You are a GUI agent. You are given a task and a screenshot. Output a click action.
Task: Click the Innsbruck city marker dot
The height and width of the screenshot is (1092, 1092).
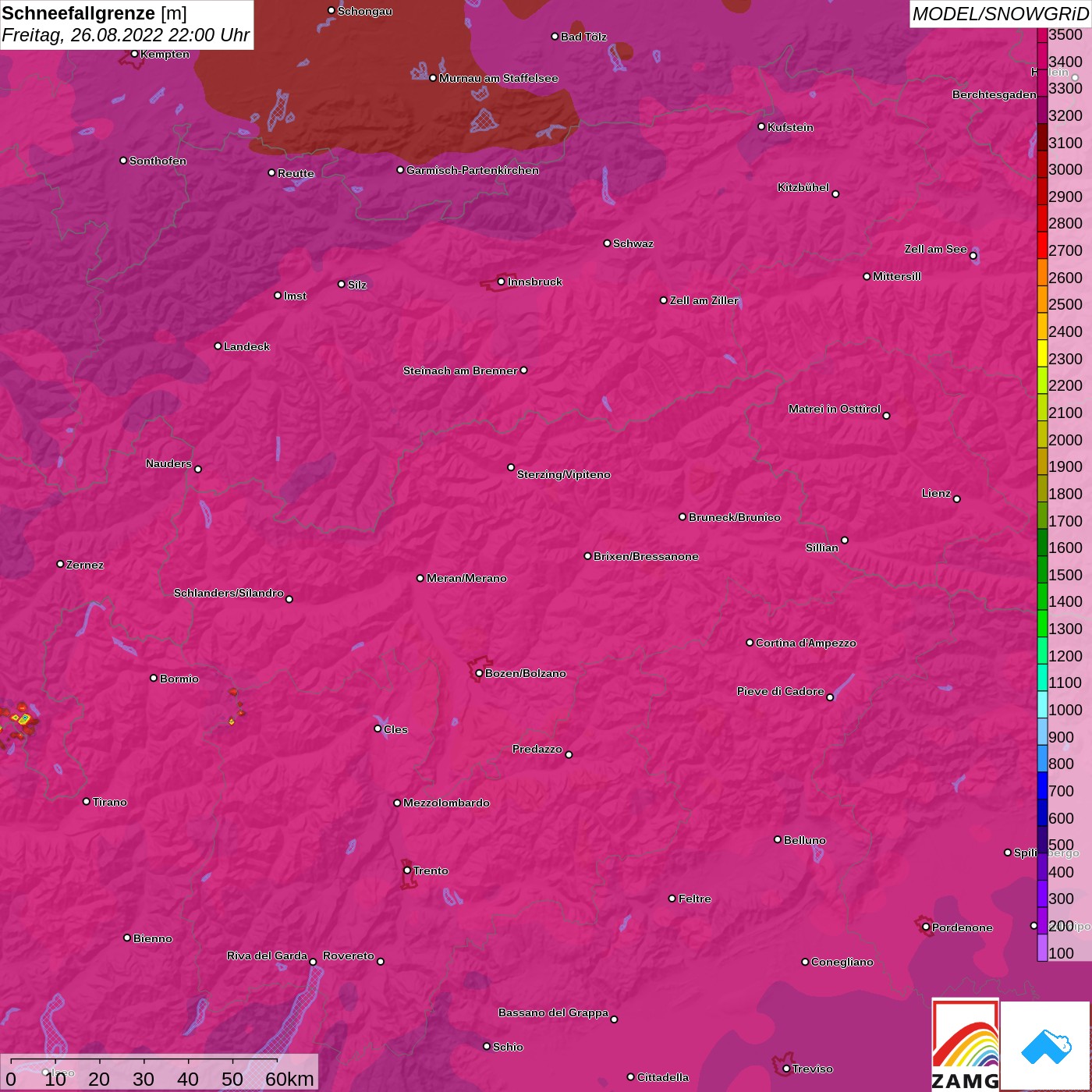pos(502,282)
